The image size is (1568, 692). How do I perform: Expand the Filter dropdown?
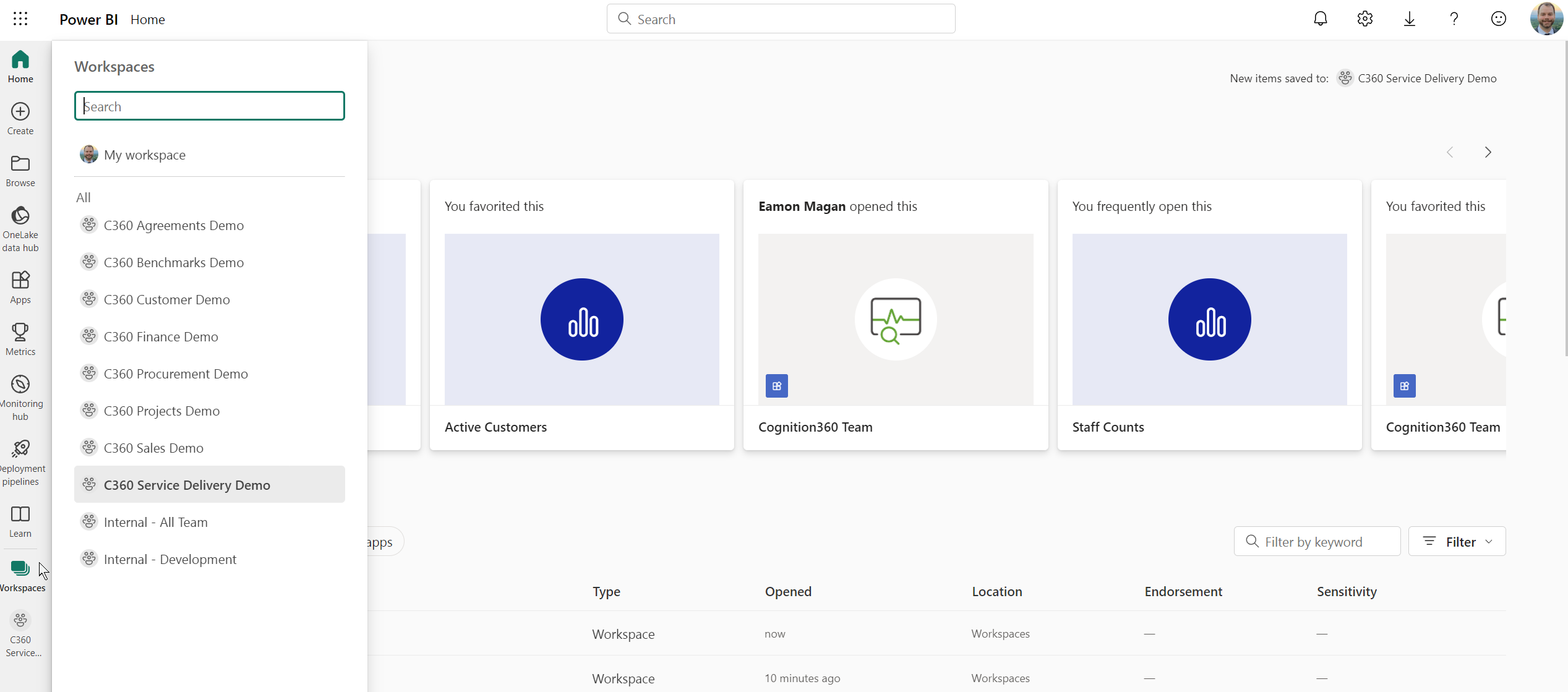(x=1457, y=542)
